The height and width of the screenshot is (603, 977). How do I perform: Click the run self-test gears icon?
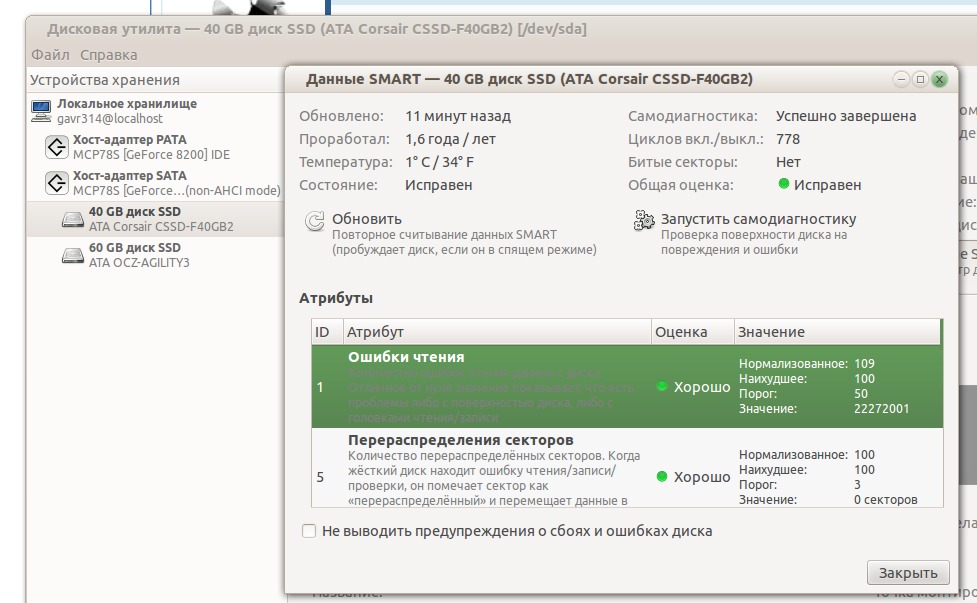(644, 221)
